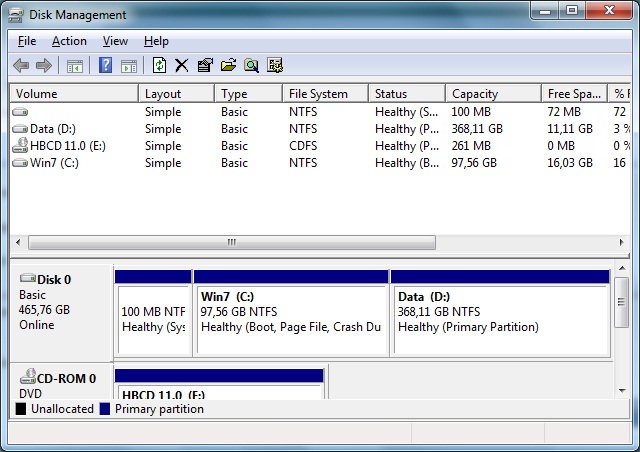Sort by the Layout column header

(176, 94)
